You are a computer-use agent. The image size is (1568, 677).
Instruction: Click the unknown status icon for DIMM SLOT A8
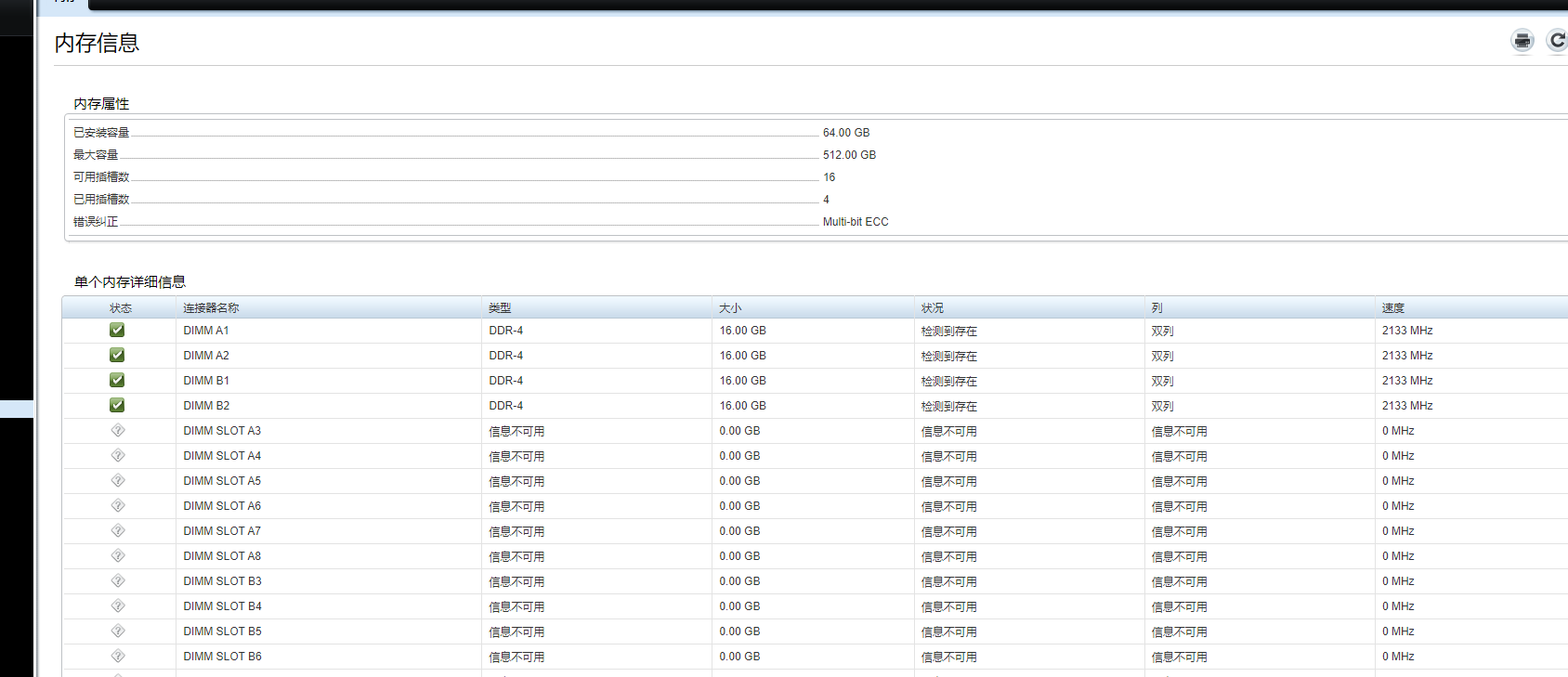(118, 556)
